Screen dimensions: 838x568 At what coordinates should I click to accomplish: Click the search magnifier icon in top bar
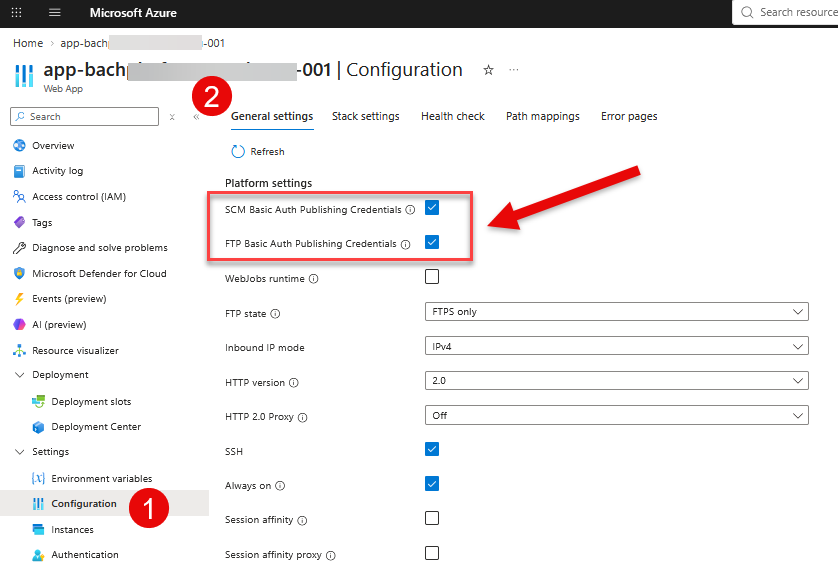click(747, 12)
